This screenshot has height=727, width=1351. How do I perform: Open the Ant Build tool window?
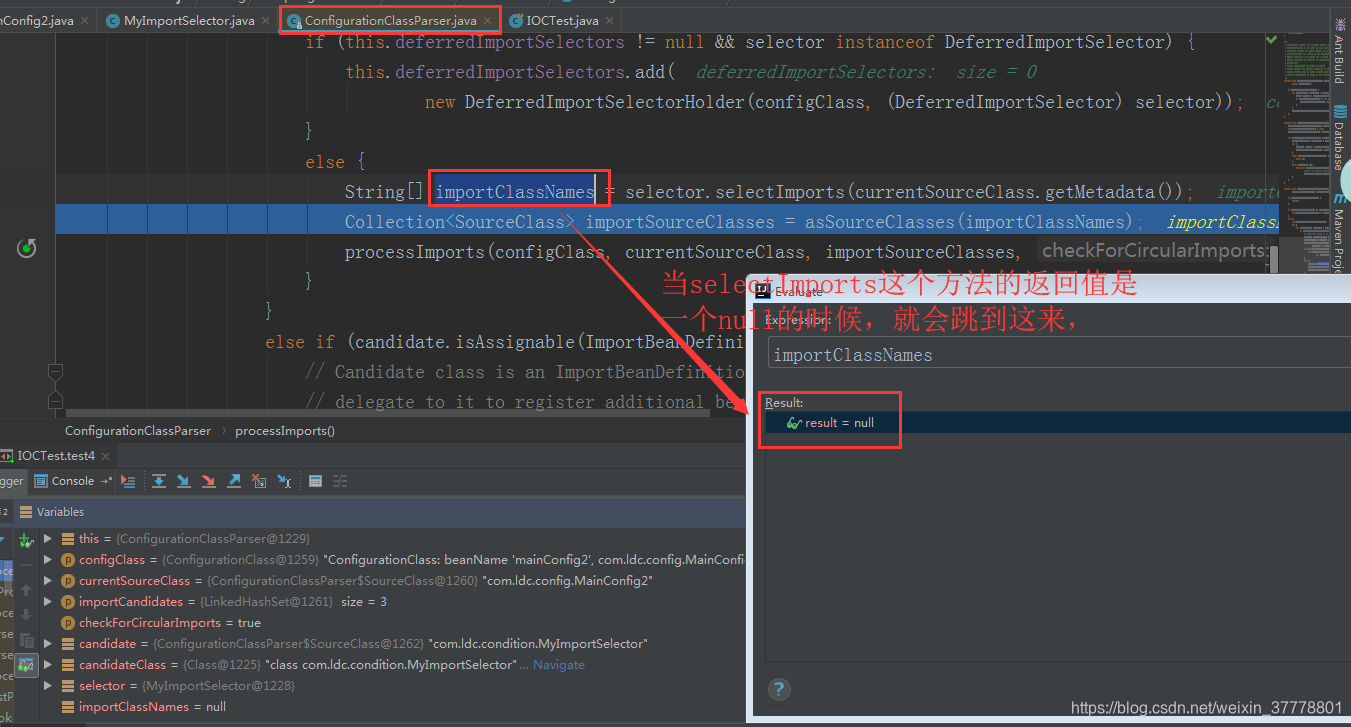click(x=1339, y=51)
